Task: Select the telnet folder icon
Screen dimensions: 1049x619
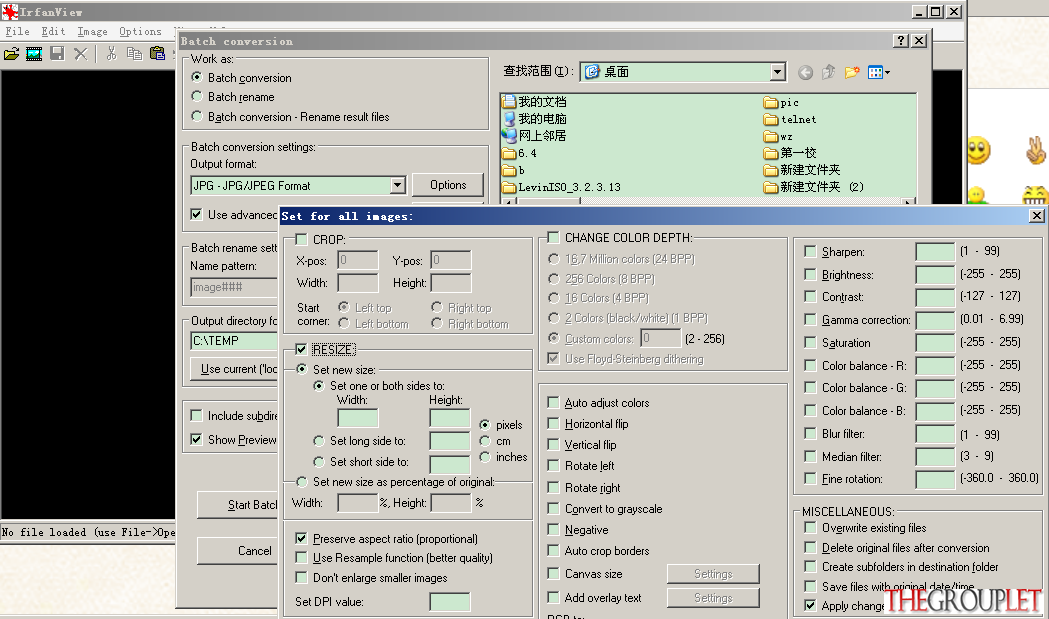Action: 771,120
